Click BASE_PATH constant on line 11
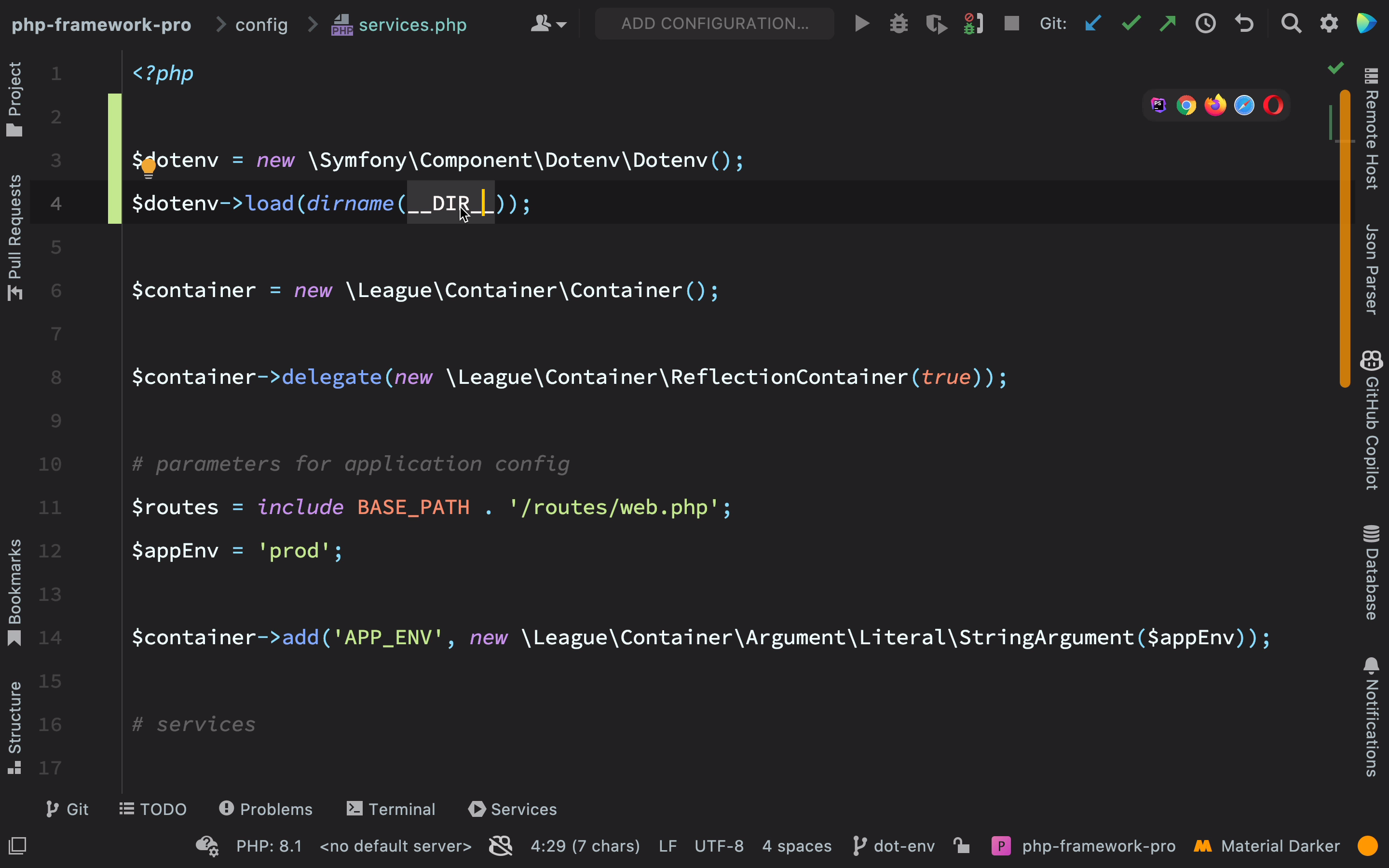Viewport: 1389px width, 868px height. coord(413,507)
